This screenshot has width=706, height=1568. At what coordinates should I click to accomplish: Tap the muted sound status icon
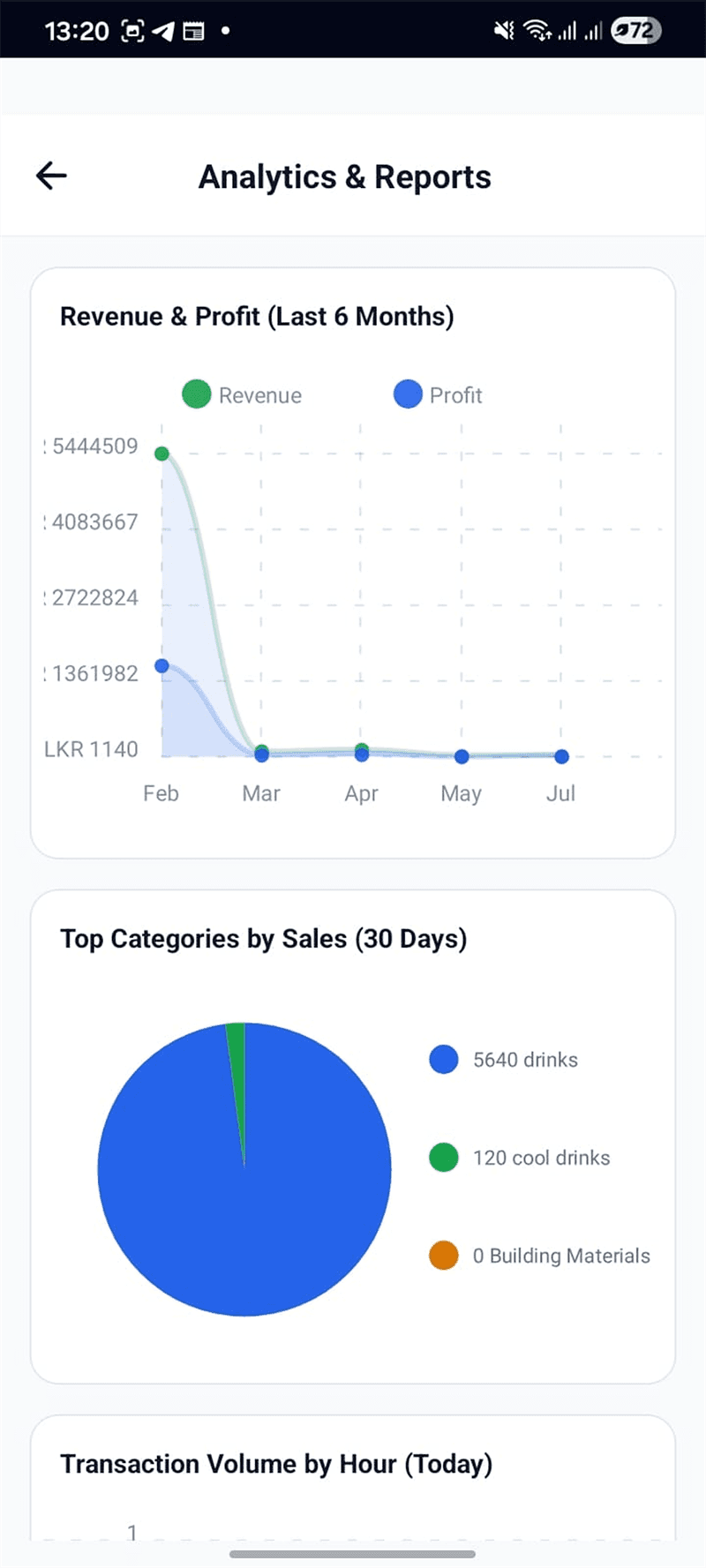(504, 31)
